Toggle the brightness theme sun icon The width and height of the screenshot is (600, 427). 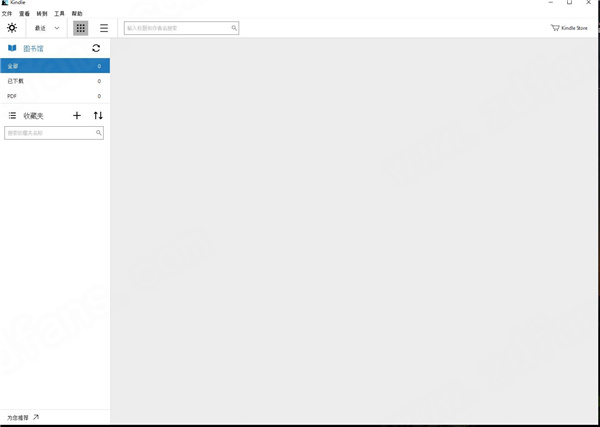pos(12,28)
